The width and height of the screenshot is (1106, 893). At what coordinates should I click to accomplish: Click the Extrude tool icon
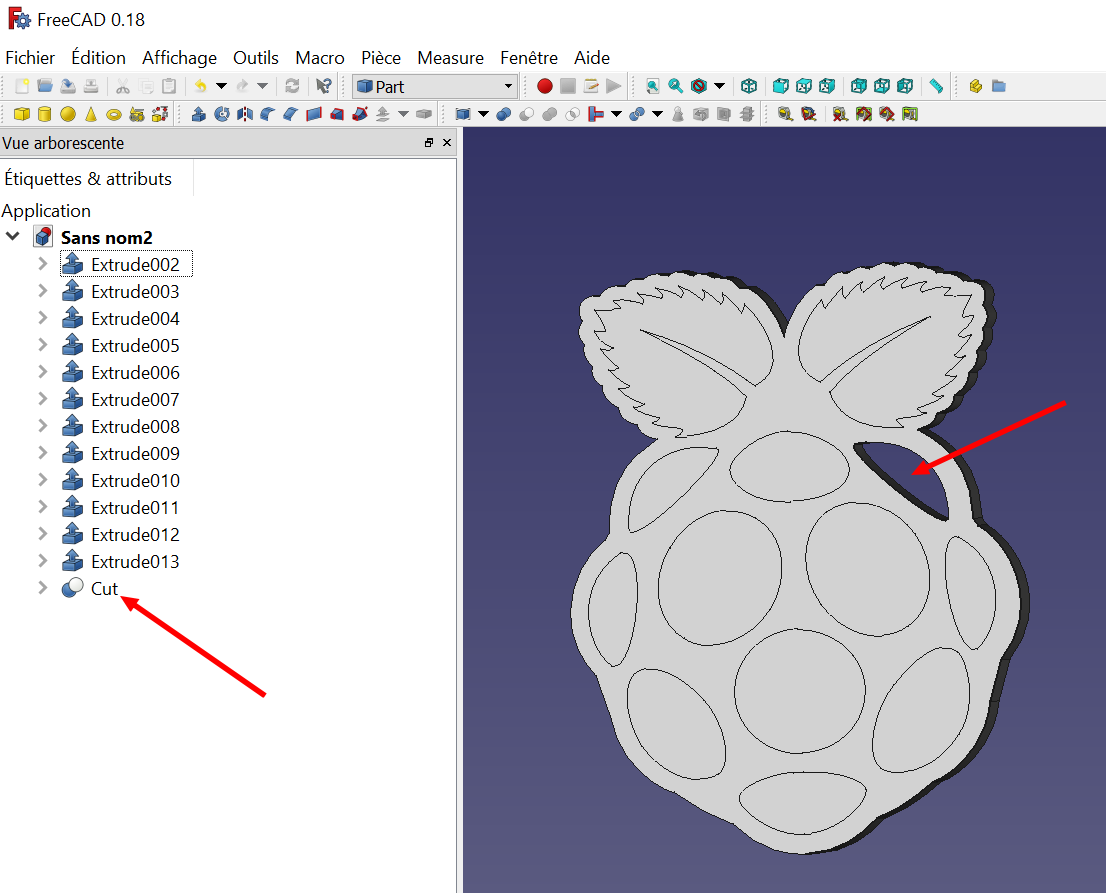(x=199, y=114)
